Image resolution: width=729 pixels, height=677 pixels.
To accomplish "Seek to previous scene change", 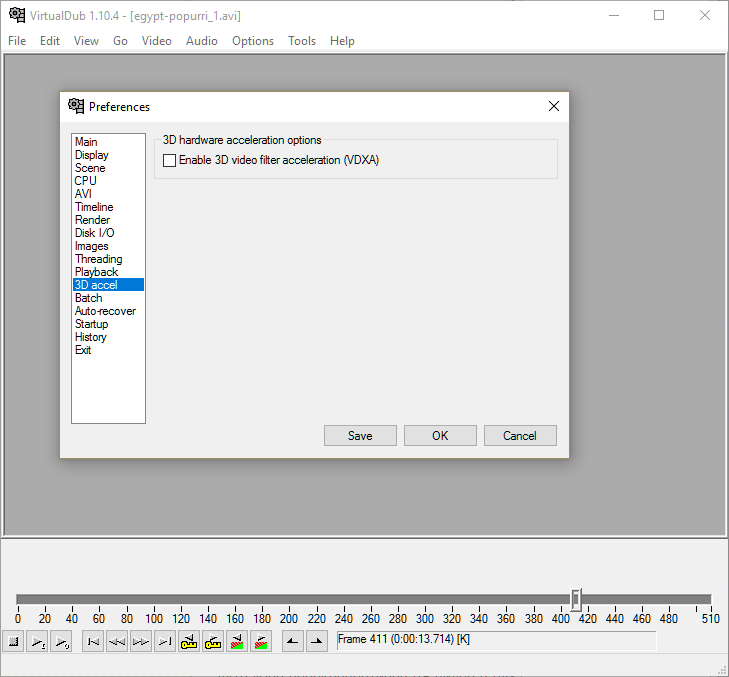I will point(237,642).
